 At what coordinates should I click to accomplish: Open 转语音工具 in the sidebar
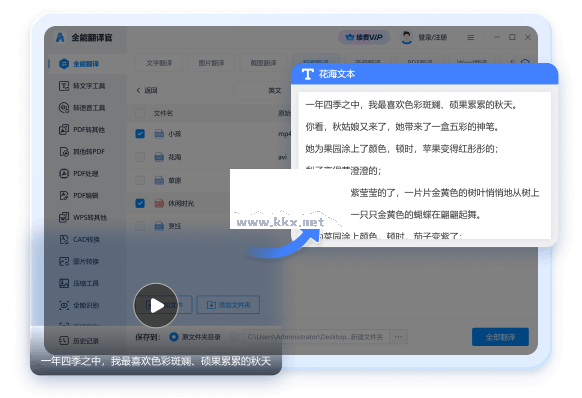[x=82, y=108]
